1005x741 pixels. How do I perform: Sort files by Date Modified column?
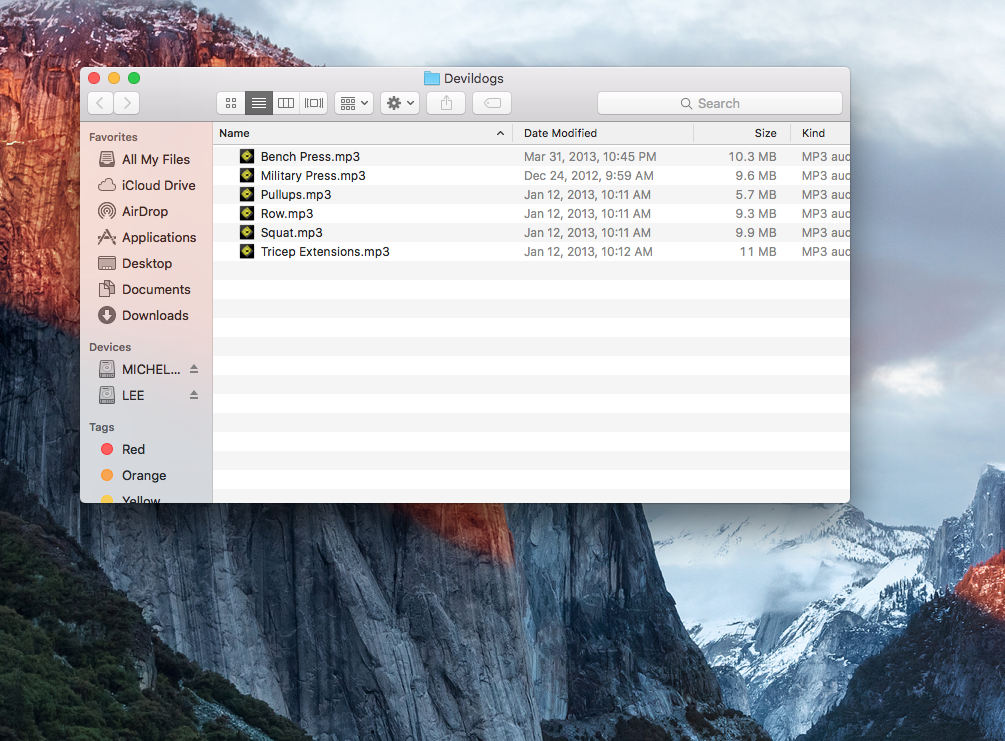pyautogui.click(x=560, y=133)
